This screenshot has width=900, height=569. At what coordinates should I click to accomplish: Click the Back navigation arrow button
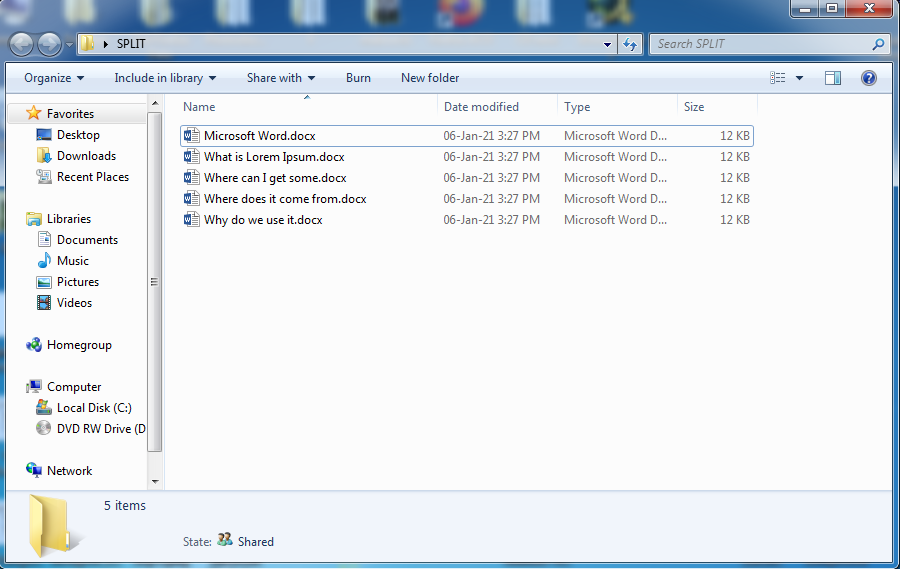pos(22,44)
